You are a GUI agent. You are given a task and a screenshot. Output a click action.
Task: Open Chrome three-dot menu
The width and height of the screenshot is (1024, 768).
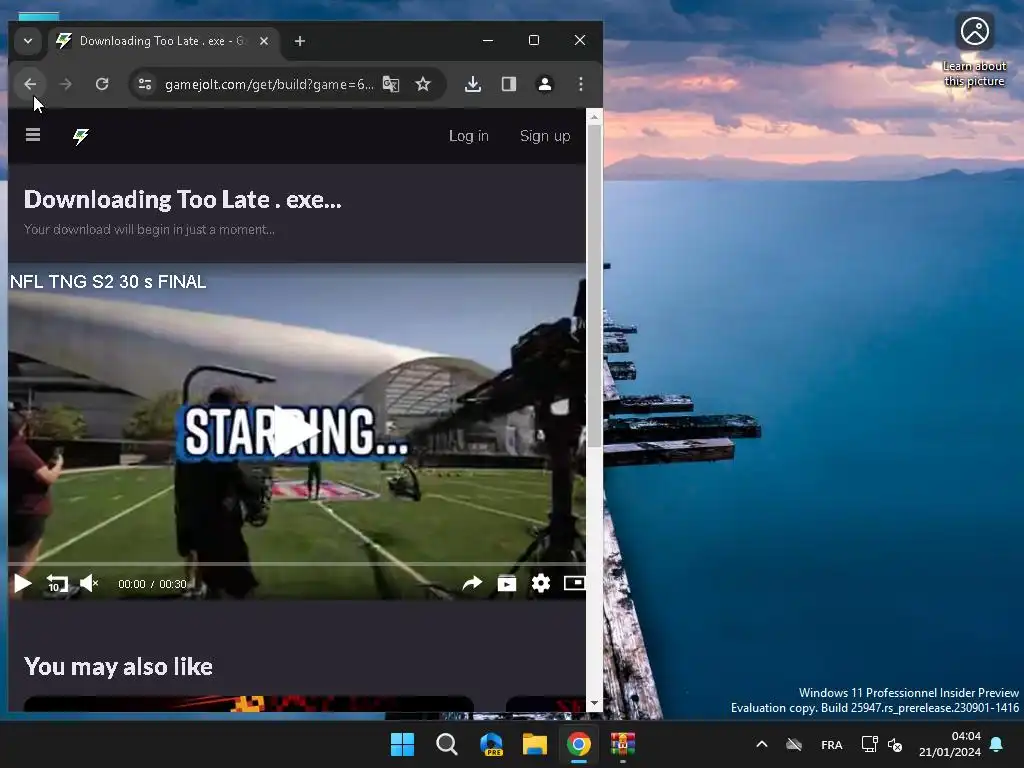(581, 84)
